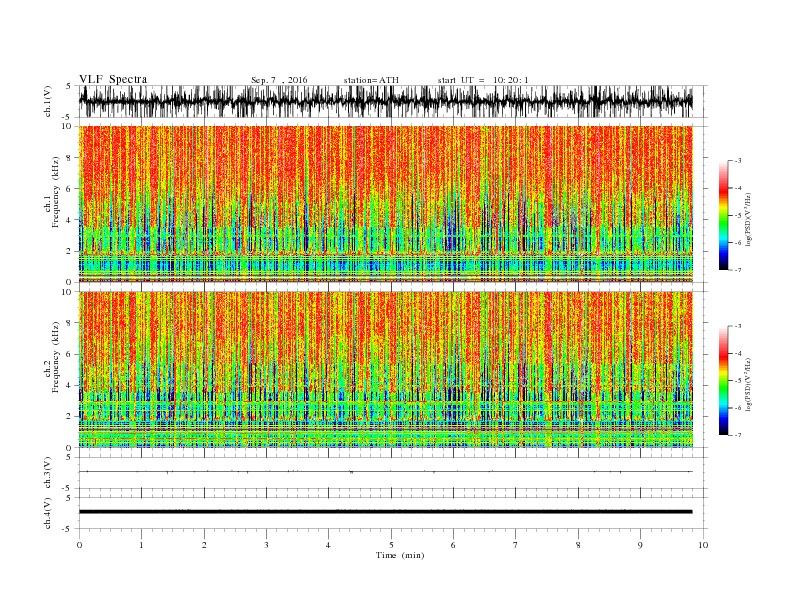
Task: Click the '4' kHz tick on ch.1 spectrogram
Action: pyautogui.click(x=69, y=220)
